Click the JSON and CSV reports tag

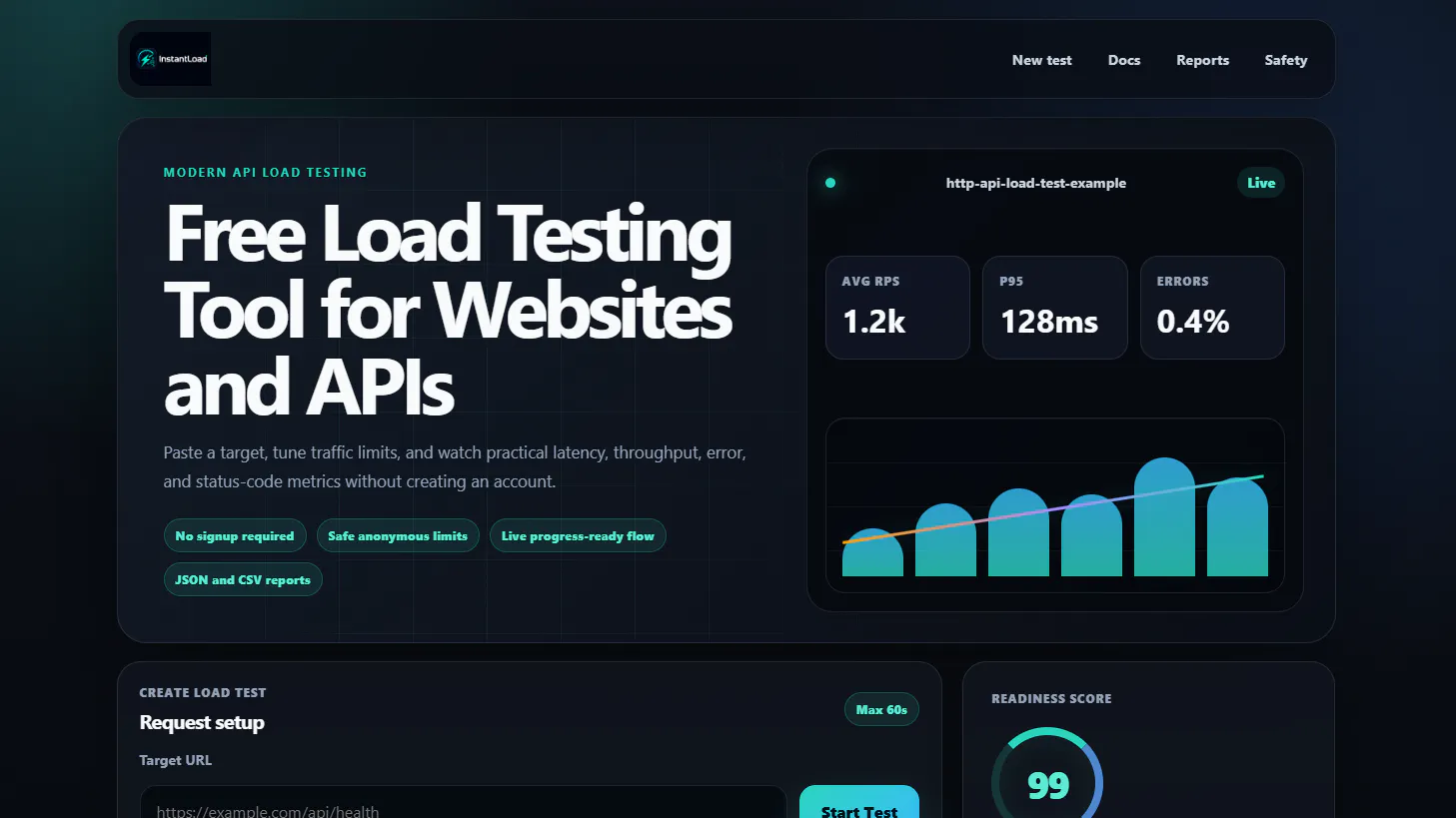243,580
